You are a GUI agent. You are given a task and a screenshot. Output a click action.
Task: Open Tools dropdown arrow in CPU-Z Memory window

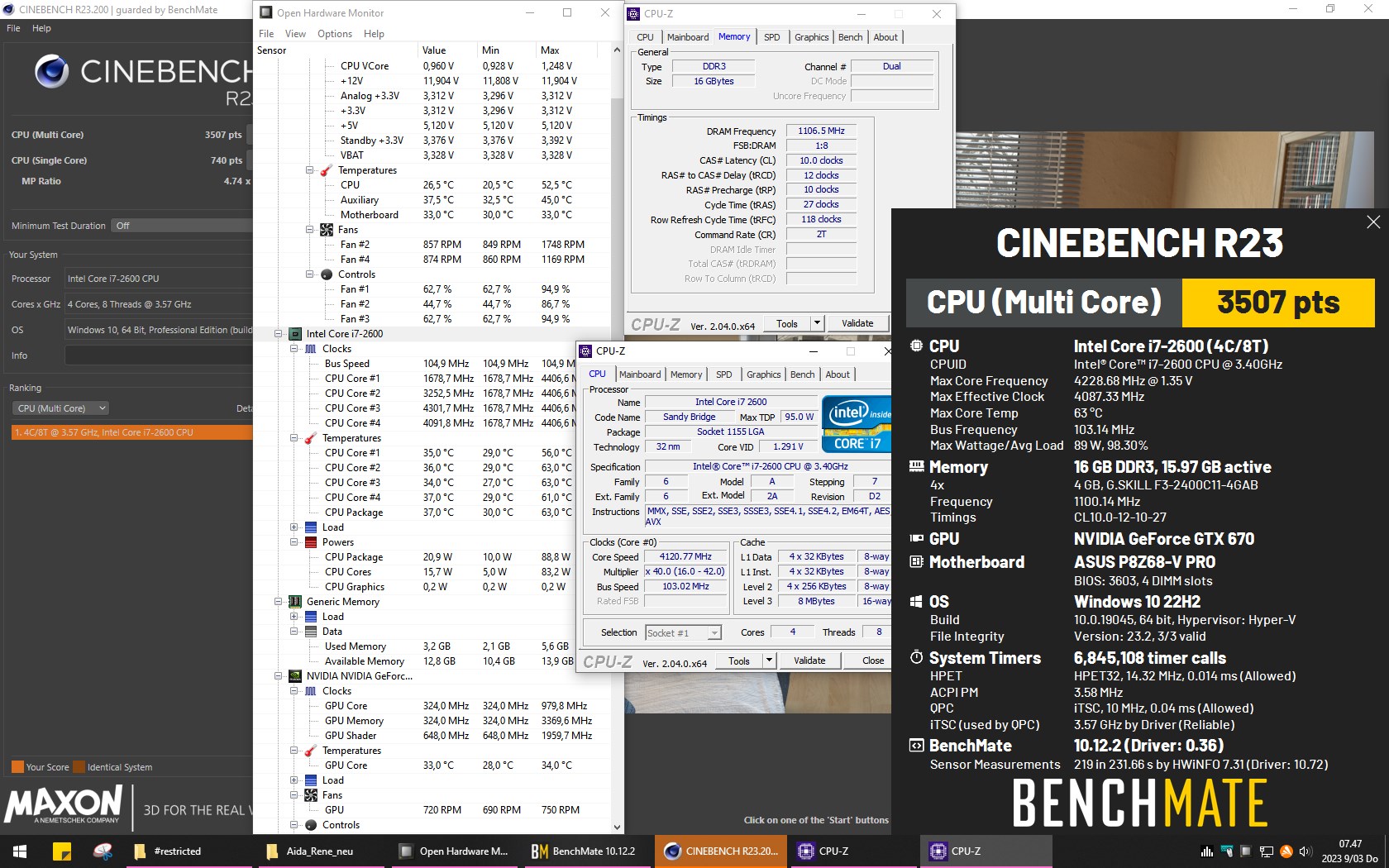(x=818, y=323)
